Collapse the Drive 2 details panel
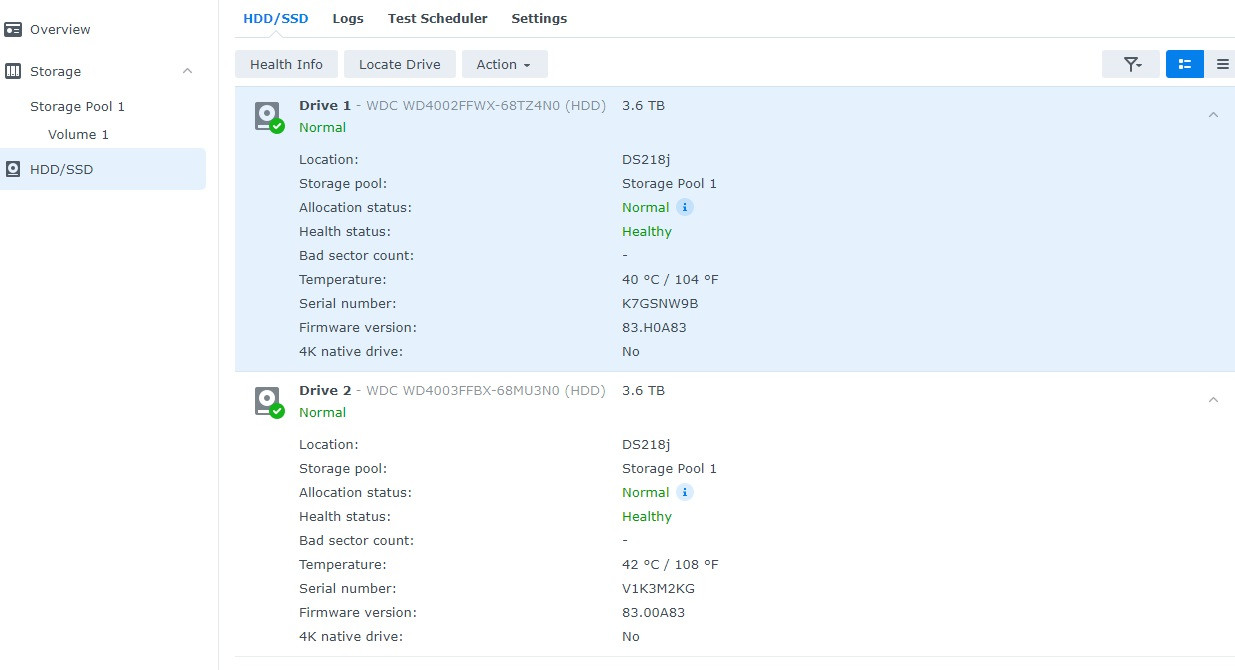This screenshot has width=1235, height=670. (x=1213, y=400)
